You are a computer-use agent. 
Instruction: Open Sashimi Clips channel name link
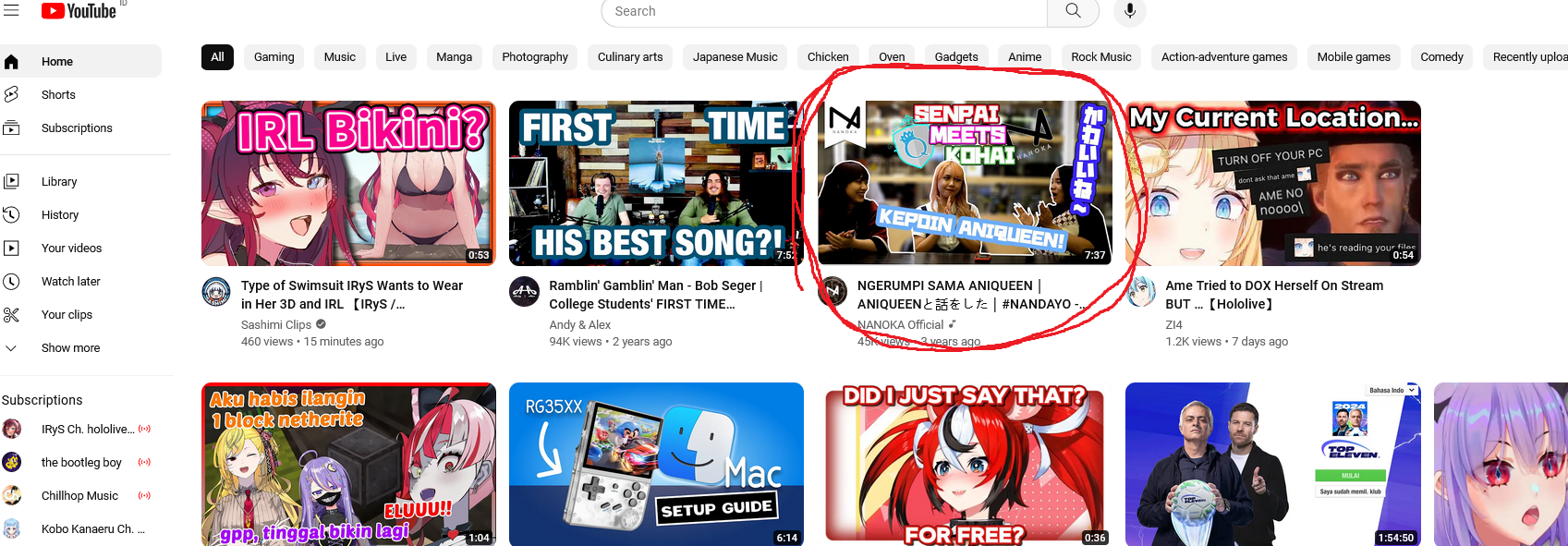[x=276, y=325]
